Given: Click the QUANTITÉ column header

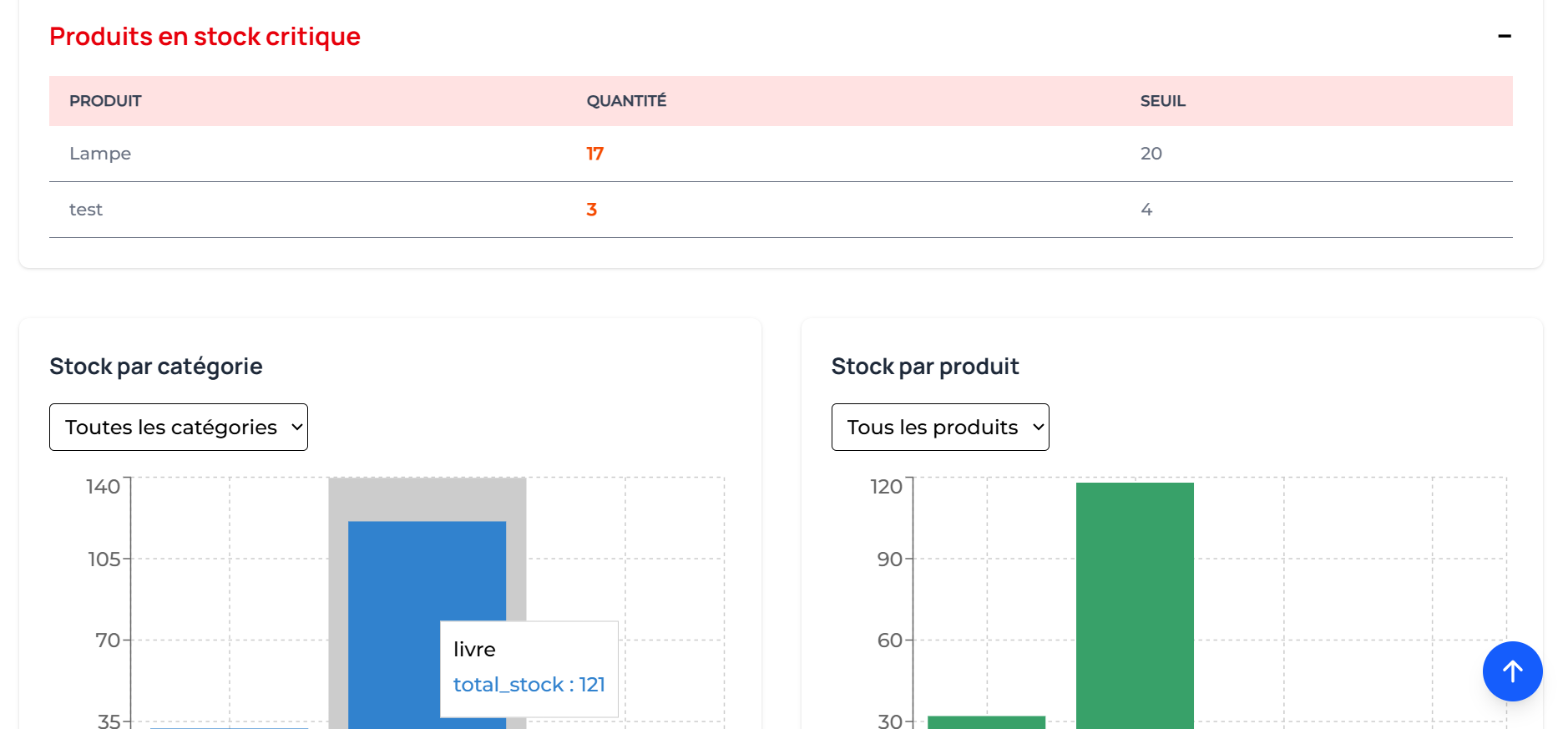Looking at the screenshot, I should pyautogui.click(x=626, y=101).
